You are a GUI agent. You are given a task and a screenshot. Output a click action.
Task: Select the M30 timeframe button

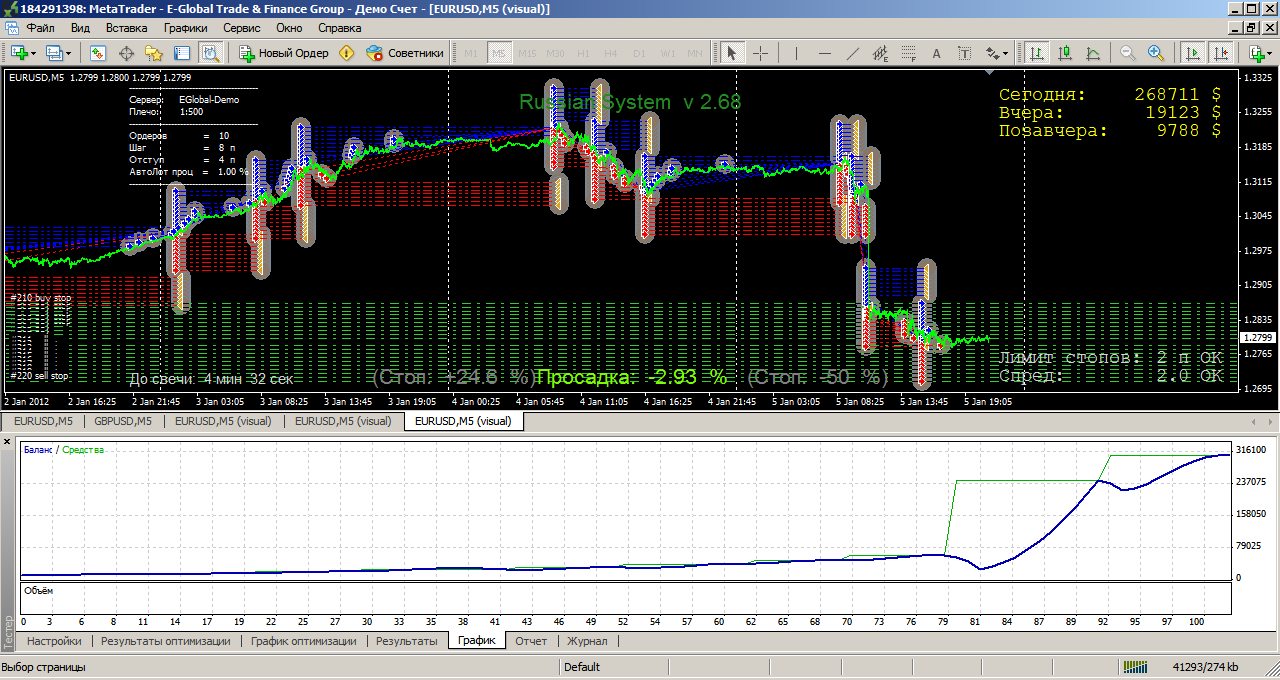point(555,53)
